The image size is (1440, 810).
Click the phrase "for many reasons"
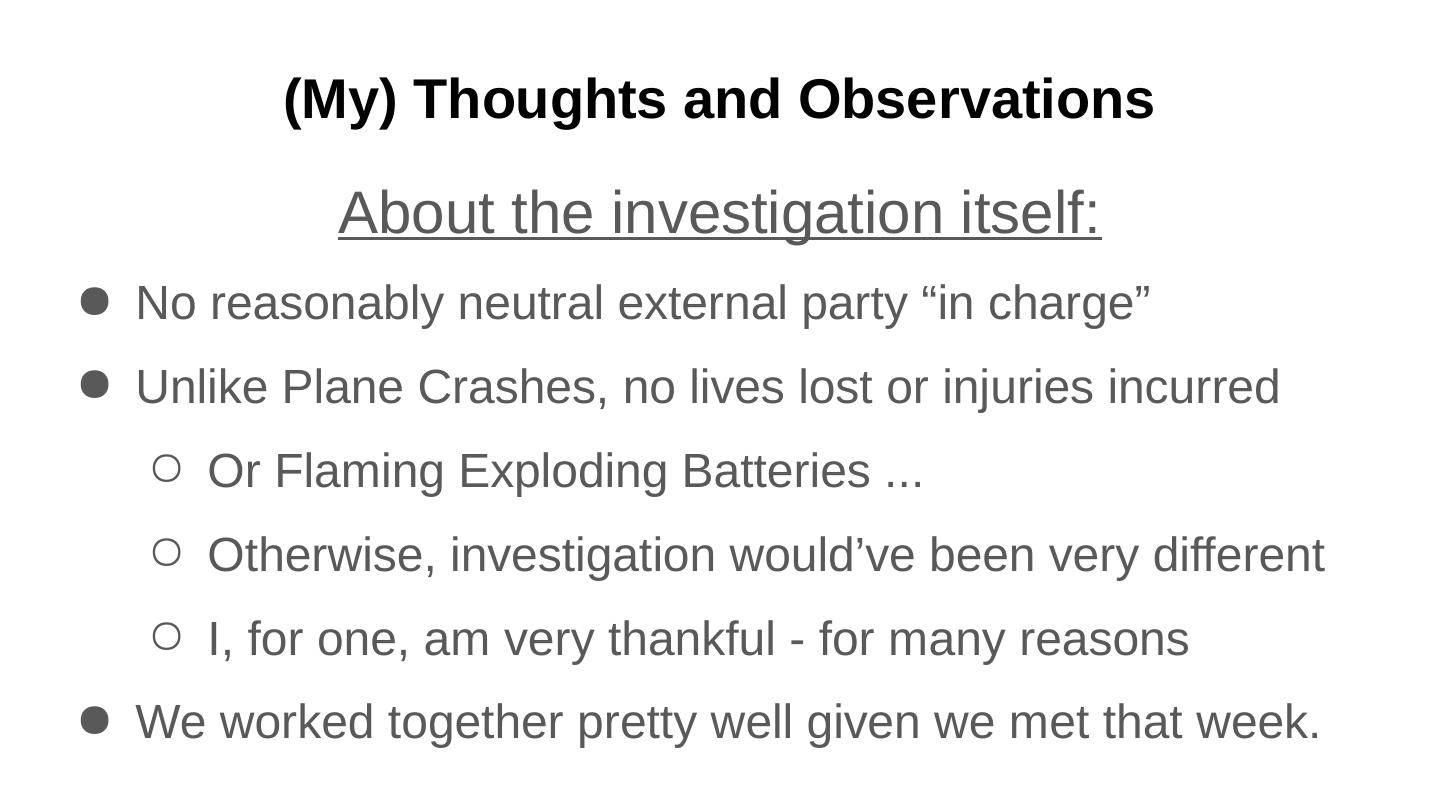coord(1003,639)
